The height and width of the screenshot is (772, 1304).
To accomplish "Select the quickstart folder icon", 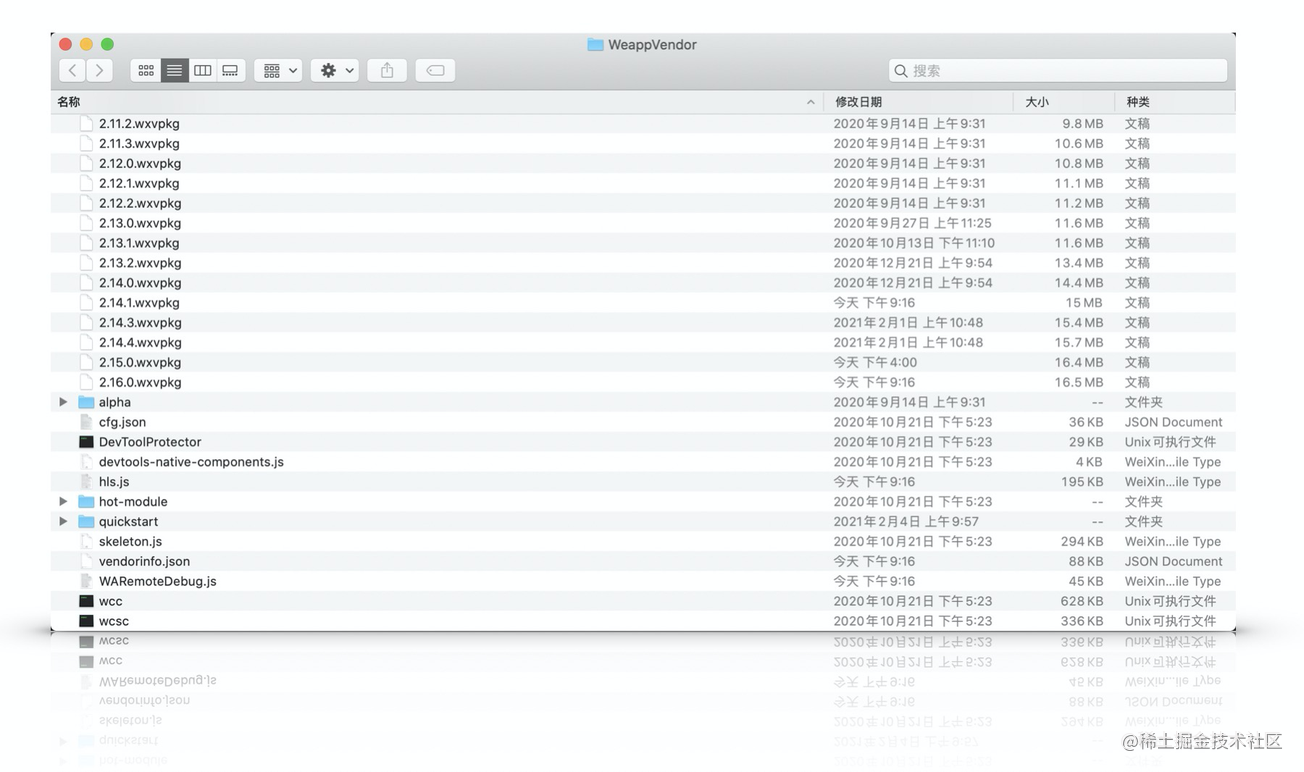I will 86,521.
